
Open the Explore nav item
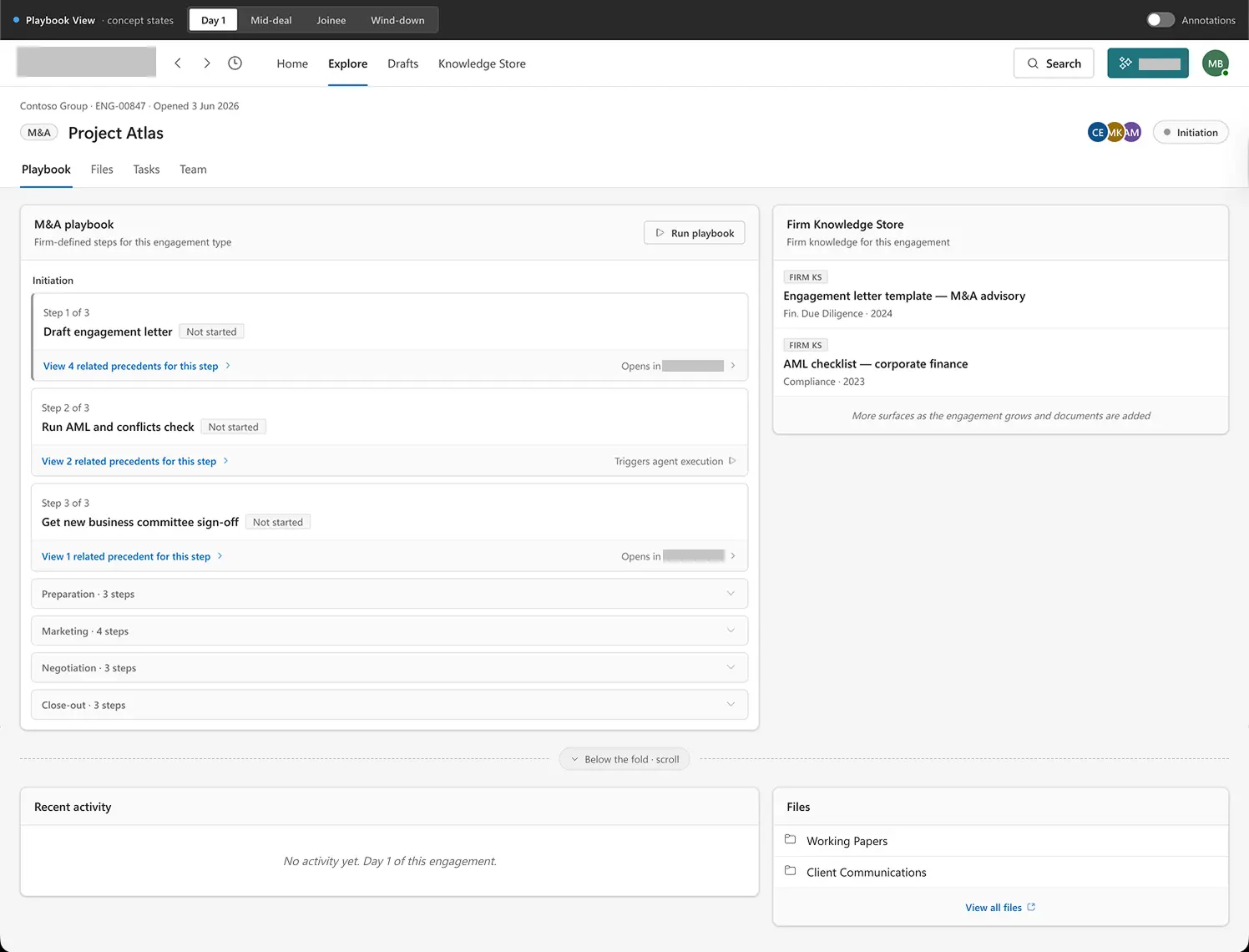point(348,63)
